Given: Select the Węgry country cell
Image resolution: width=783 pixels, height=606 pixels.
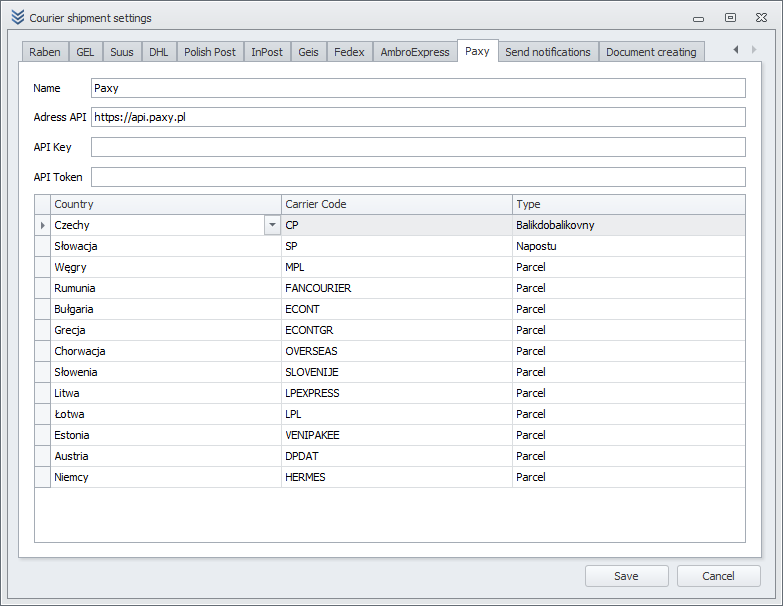Looking at the screenshot, I should (x=166, y=267).
